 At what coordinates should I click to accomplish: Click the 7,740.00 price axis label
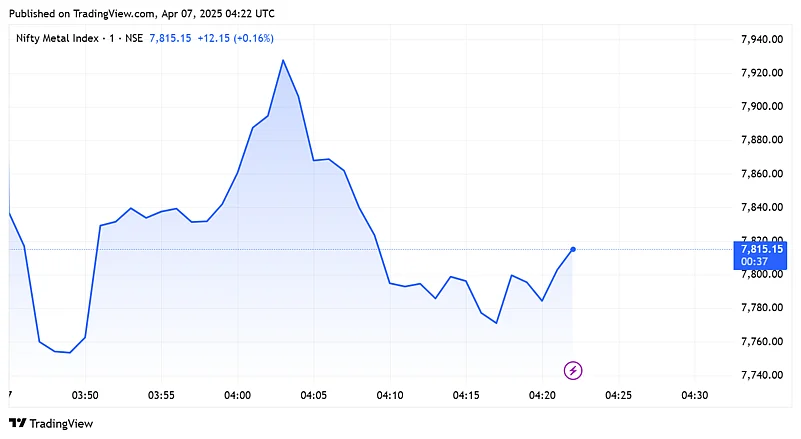coord(760,375)
